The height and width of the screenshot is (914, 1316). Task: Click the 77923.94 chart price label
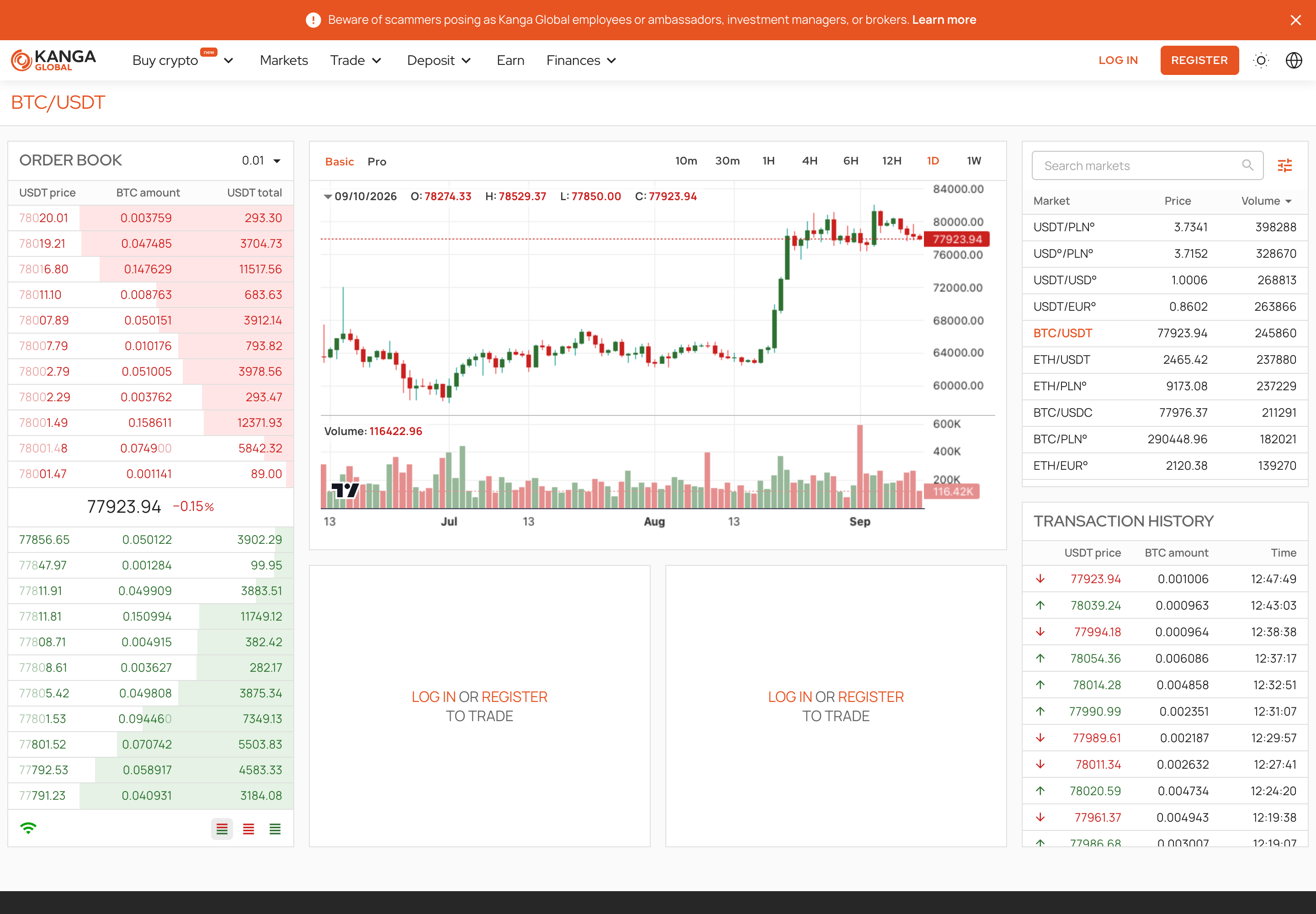(x=956, y=239)
